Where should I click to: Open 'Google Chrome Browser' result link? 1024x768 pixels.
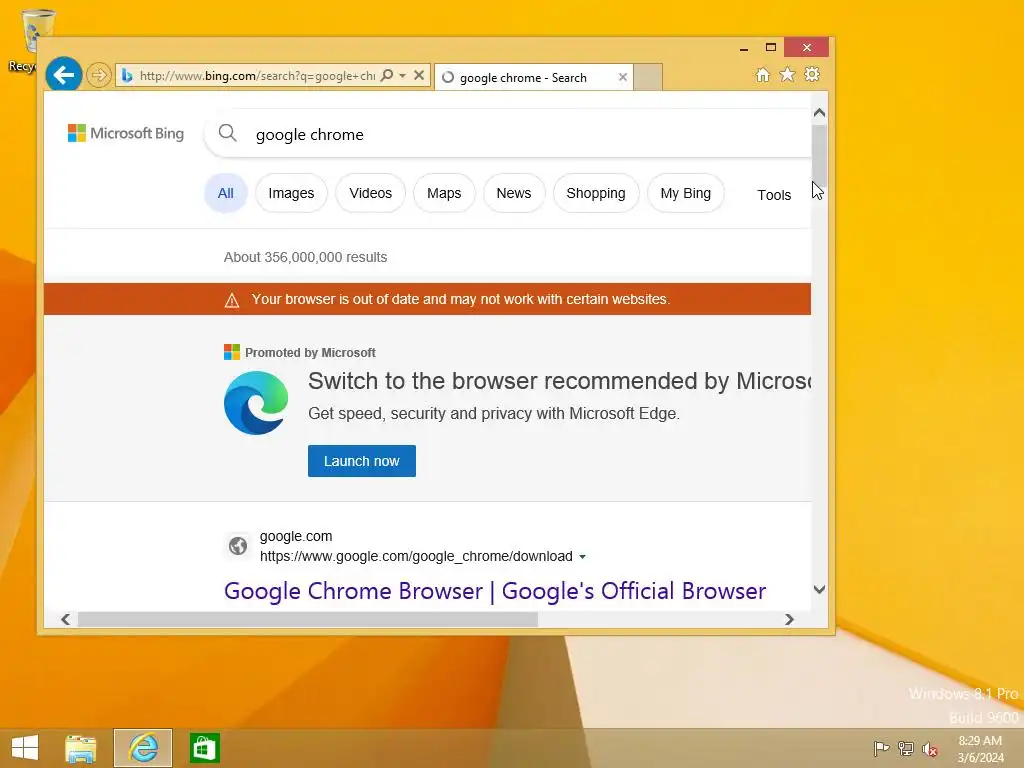(495, 591)
